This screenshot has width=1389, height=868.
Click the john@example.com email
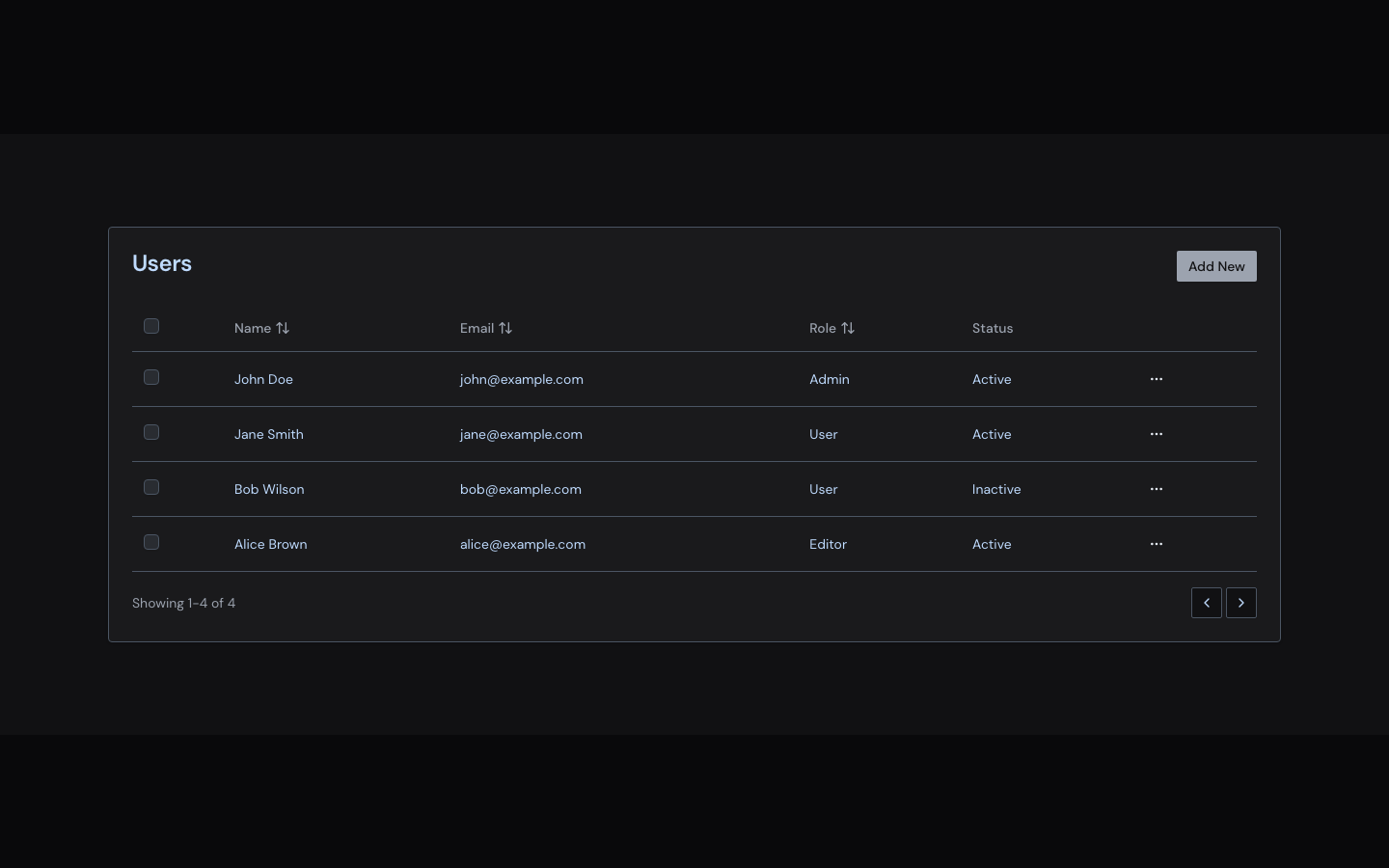522,379
